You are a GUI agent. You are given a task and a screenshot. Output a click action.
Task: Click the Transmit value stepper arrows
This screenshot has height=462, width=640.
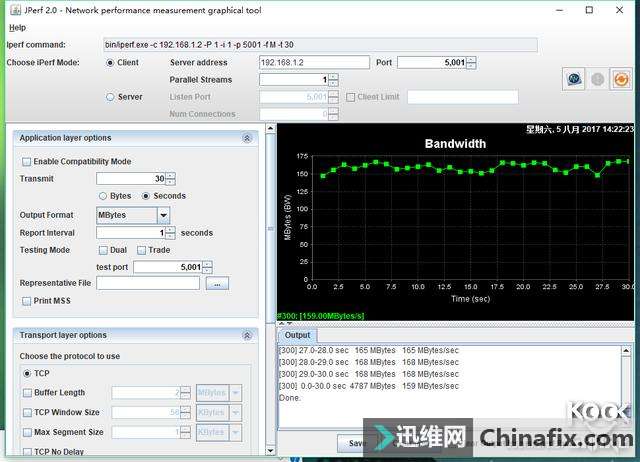(x=171, y=178)
